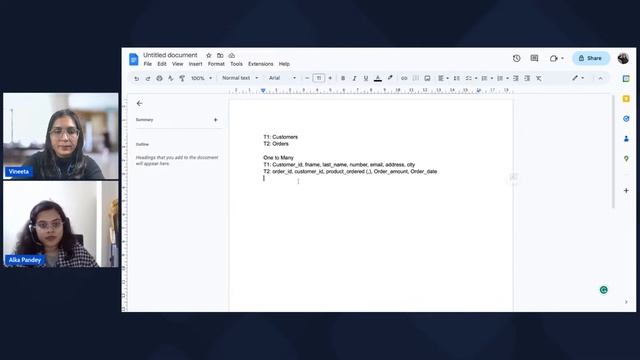Undo the last edit
This screenshot has height=360, width=640.
point(137,78)
